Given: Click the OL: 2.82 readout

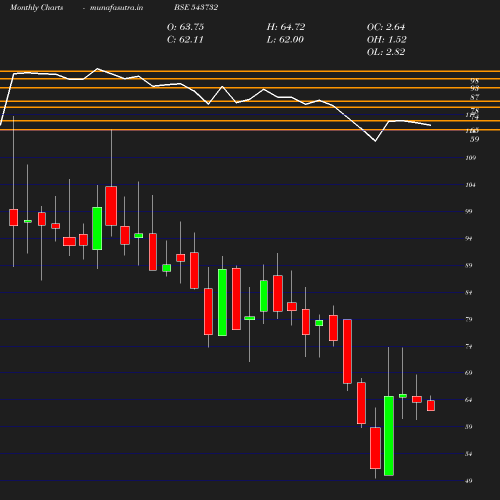Looking at the screenshot, I should coord(386,52).
